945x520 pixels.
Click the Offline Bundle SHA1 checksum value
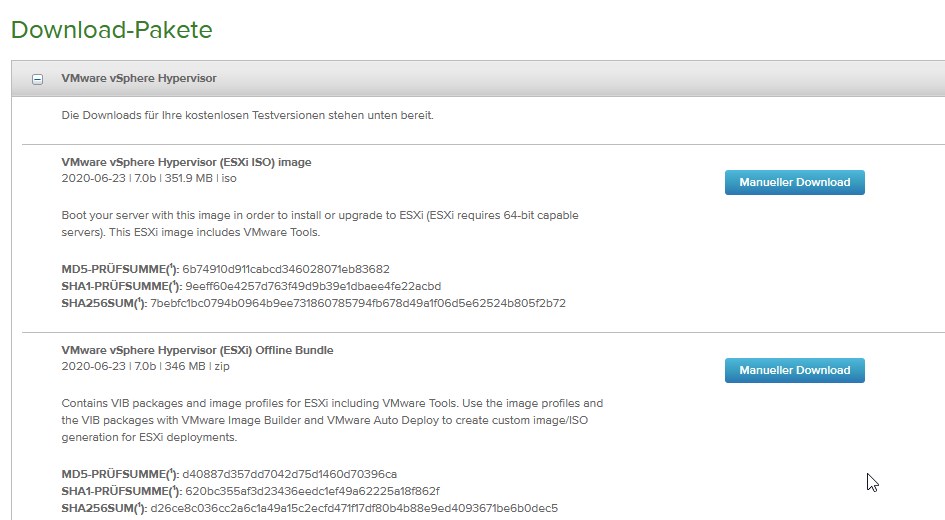[x=311, y=491]
